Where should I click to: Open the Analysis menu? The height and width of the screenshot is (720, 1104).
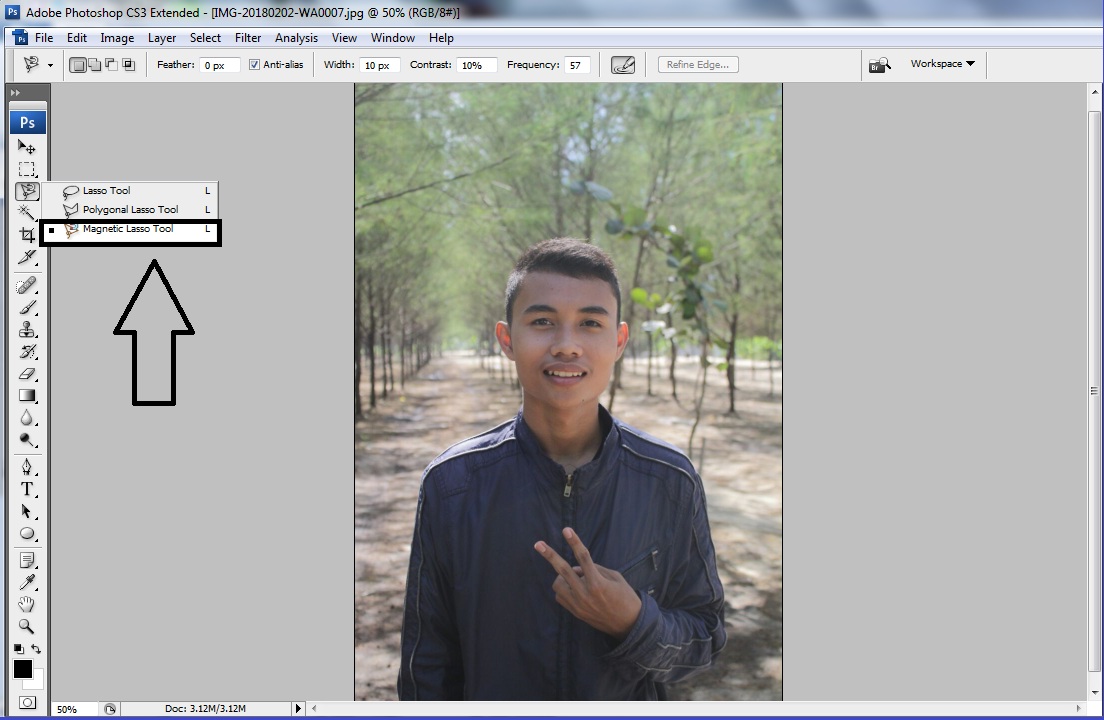[296, 38]
